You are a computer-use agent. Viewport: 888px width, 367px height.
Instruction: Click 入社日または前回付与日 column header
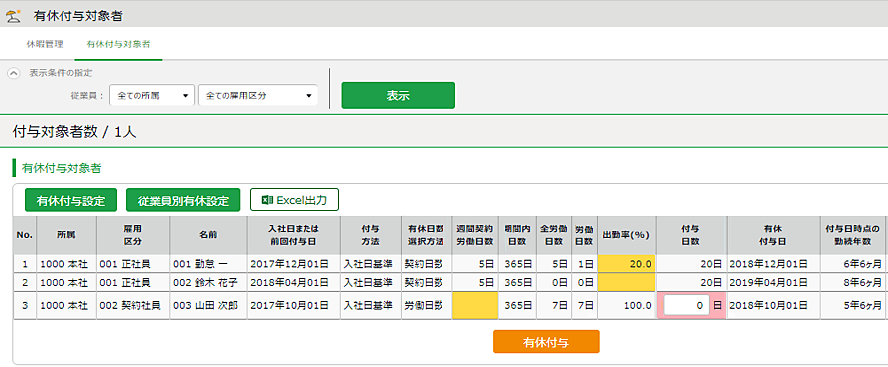(x=293, y=236)
